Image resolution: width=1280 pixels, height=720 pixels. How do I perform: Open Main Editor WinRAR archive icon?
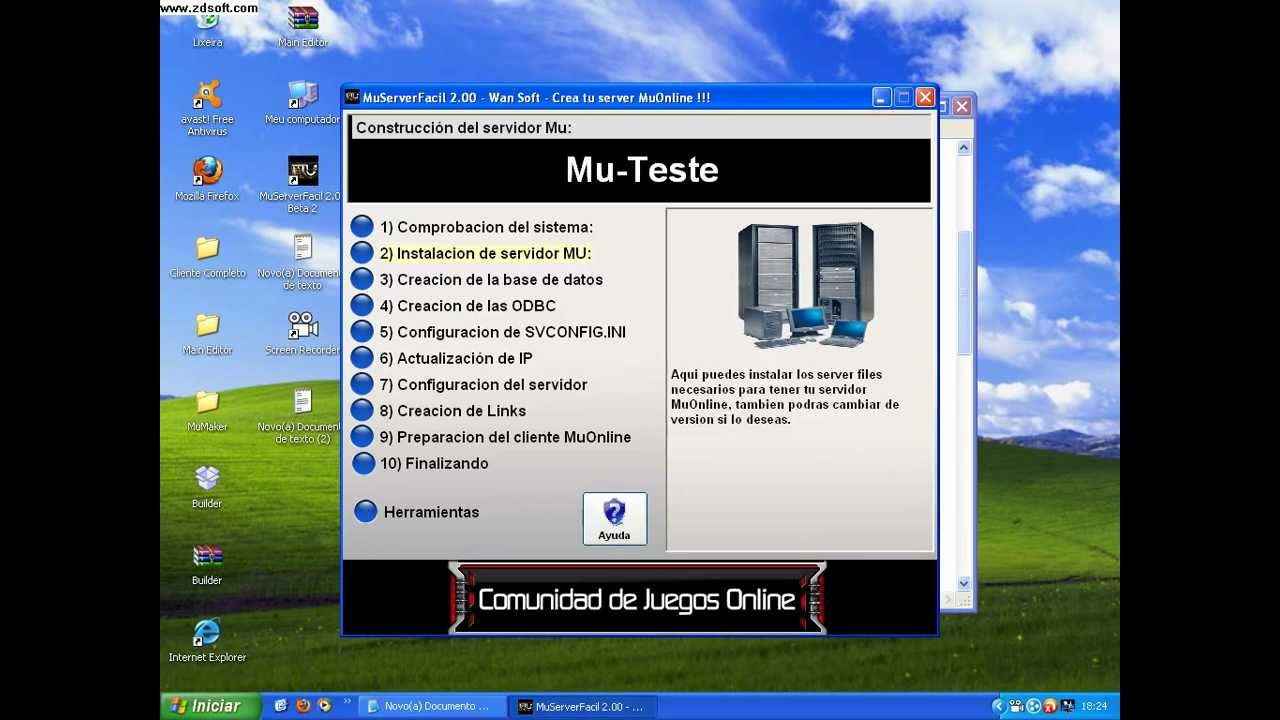(303, 26)
